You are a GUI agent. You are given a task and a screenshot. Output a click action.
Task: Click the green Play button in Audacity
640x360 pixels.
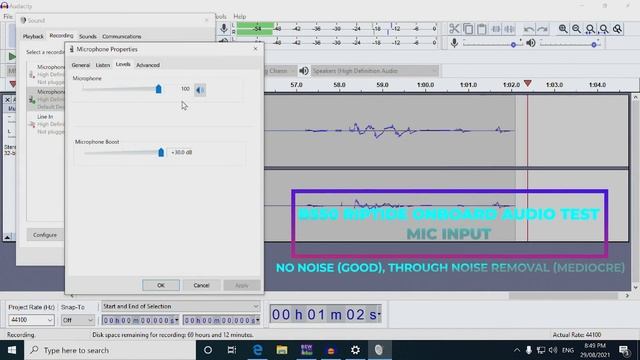[x=12, y=56]
